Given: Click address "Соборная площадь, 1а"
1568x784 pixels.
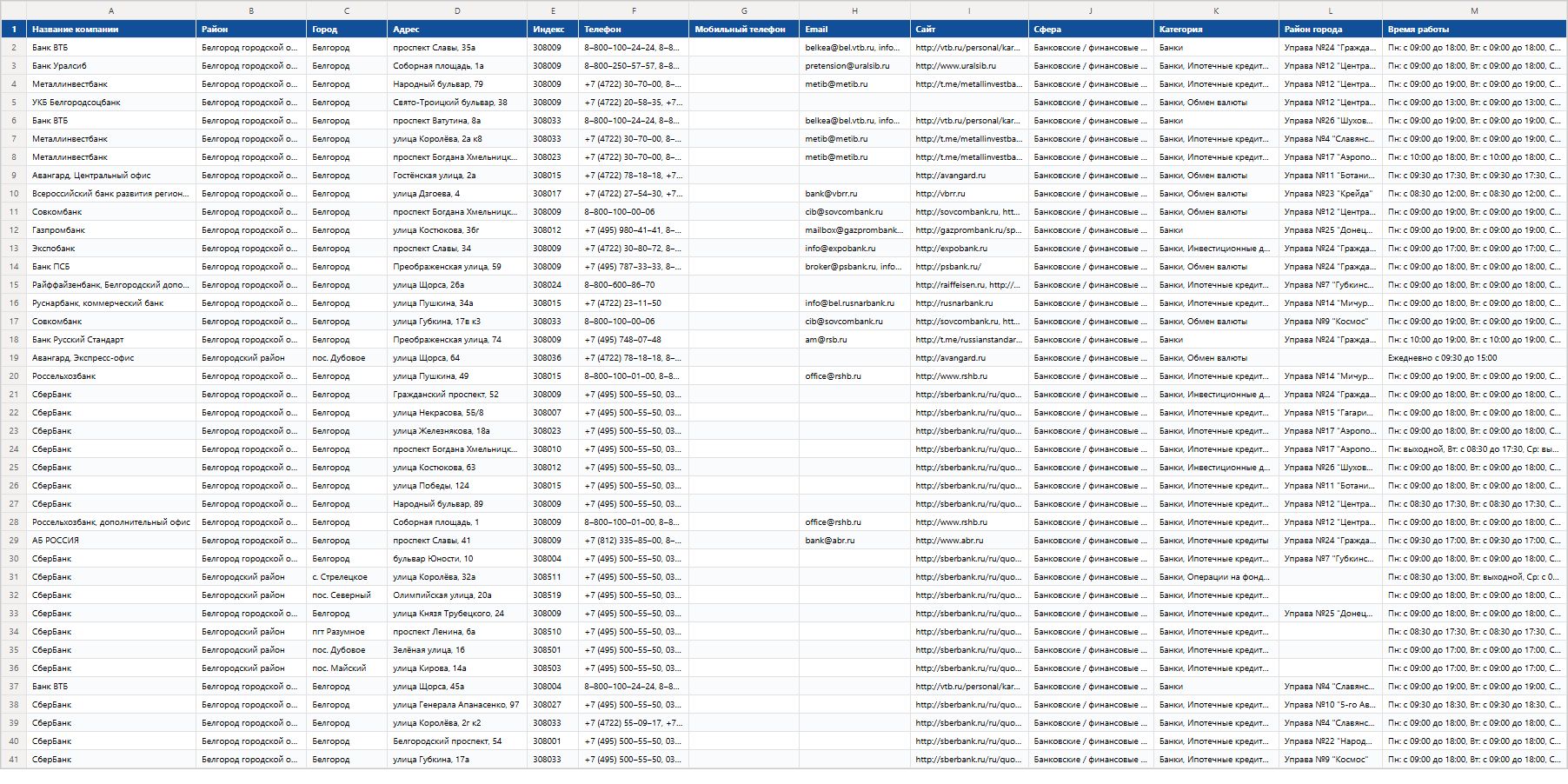Looking at the screenshot, I should coord(457,66).
